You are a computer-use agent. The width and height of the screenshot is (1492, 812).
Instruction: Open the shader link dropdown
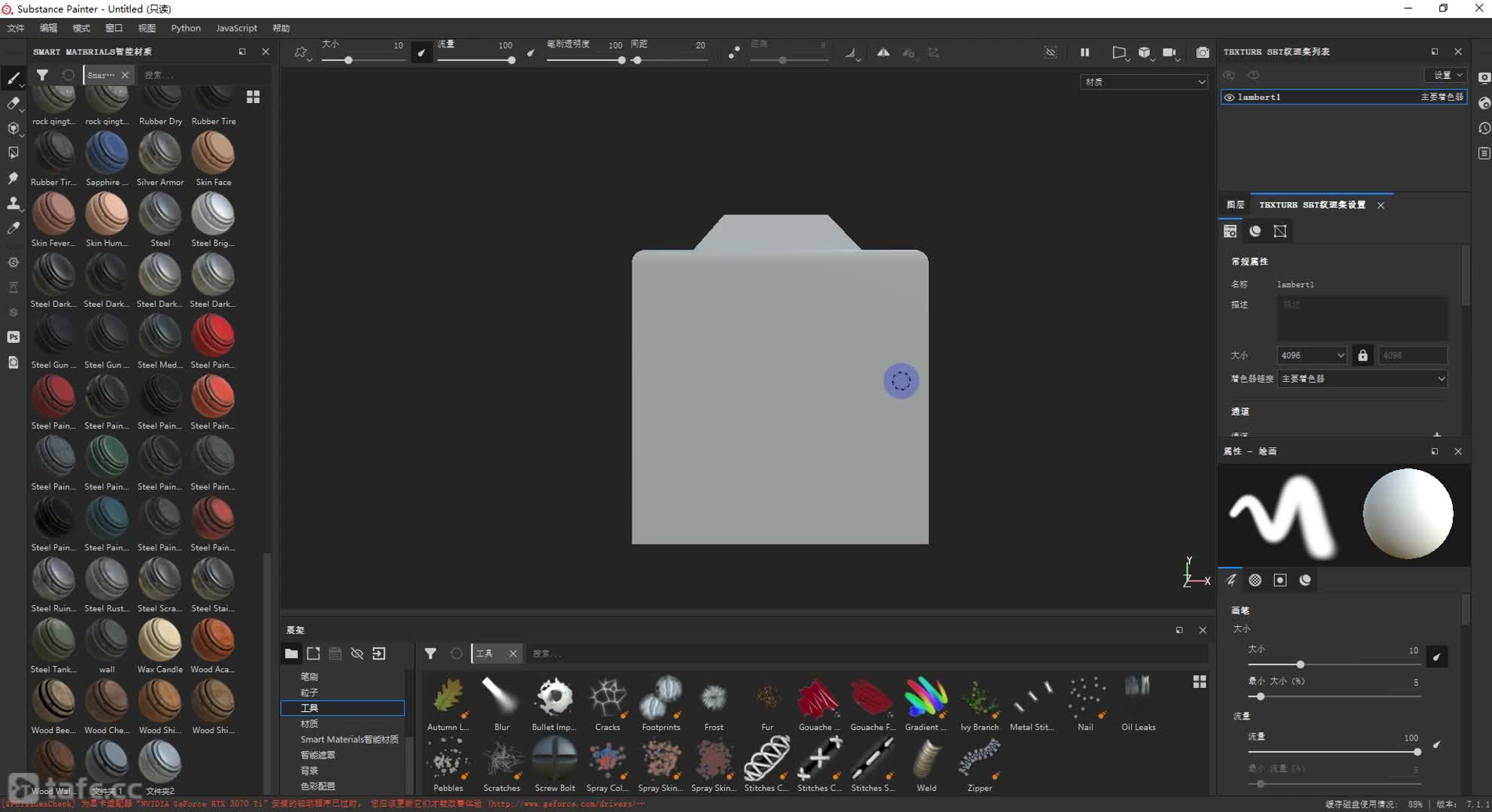[1362, 379]
